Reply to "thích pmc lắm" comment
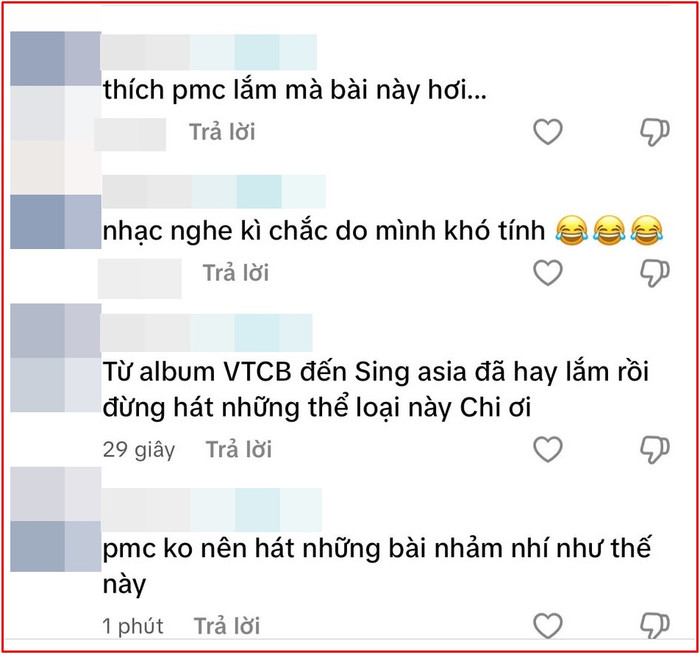 (x=222, y=132)
